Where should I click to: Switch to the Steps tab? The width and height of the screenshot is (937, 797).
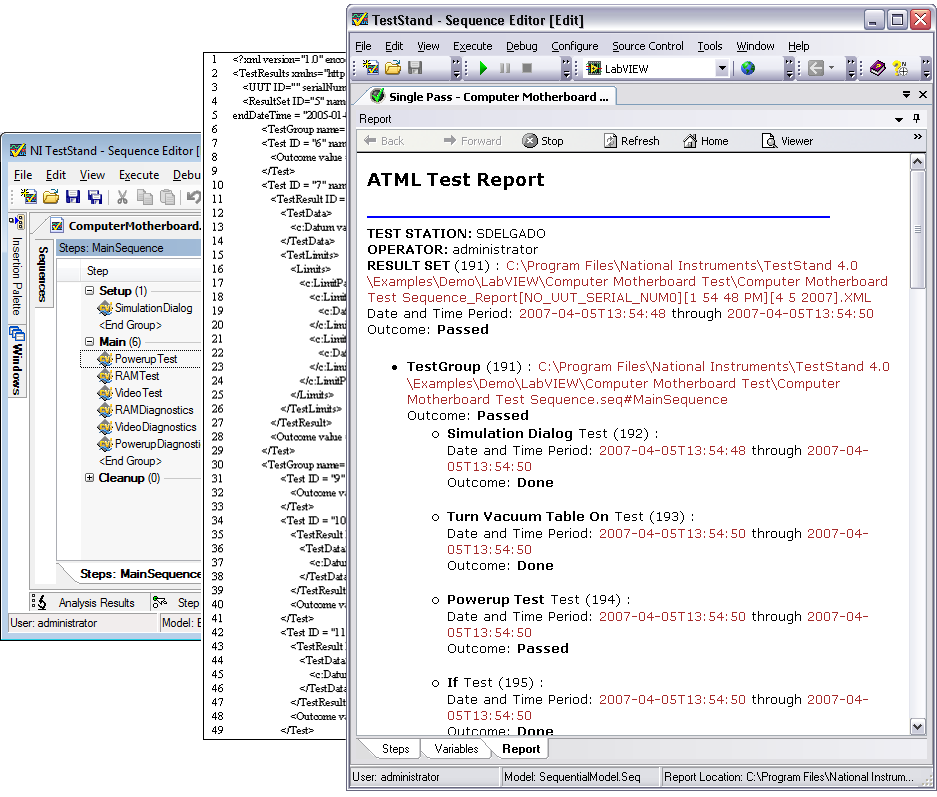point(395,749)
